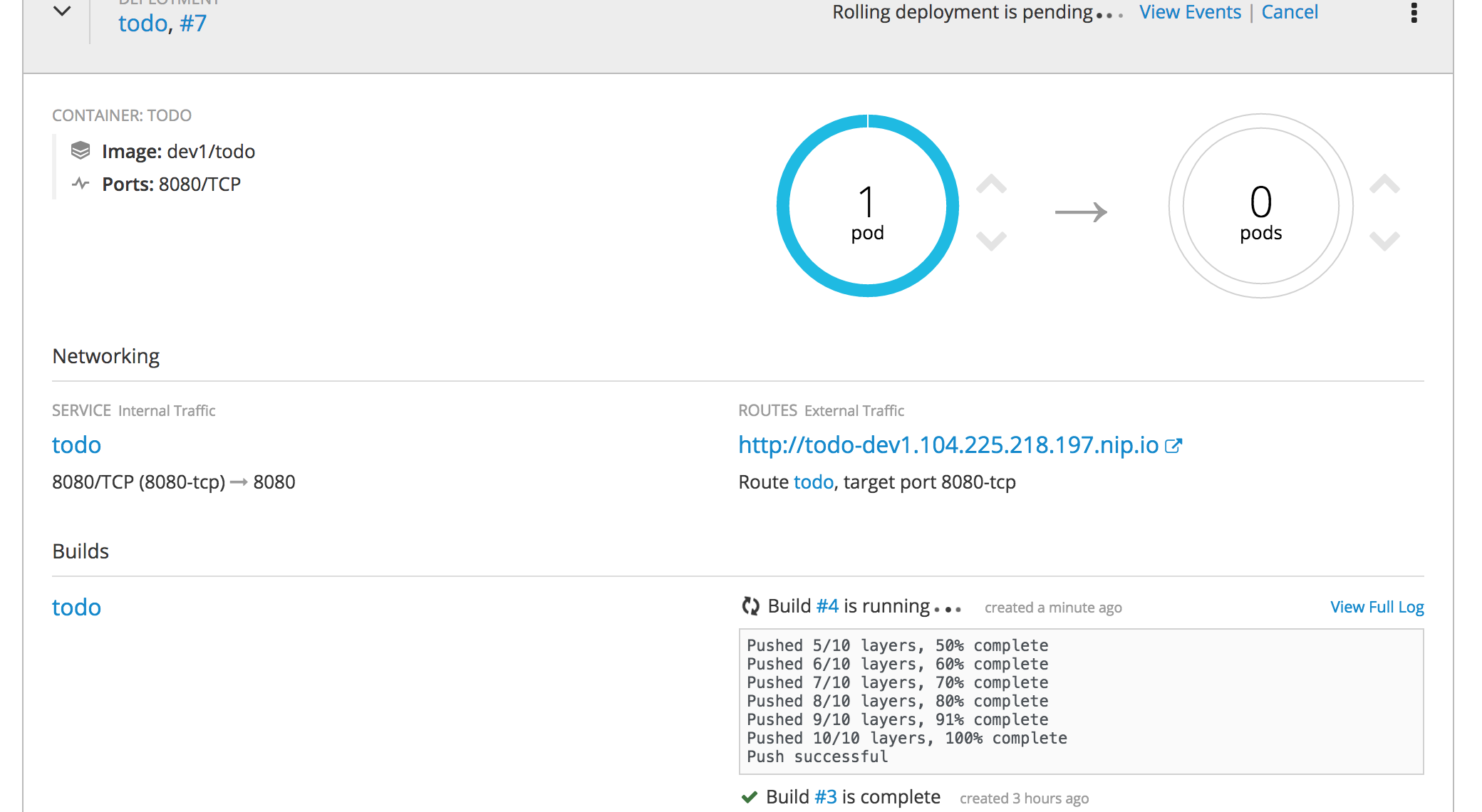Click View Events link

pyautogui.click(x=1190, y=12)
